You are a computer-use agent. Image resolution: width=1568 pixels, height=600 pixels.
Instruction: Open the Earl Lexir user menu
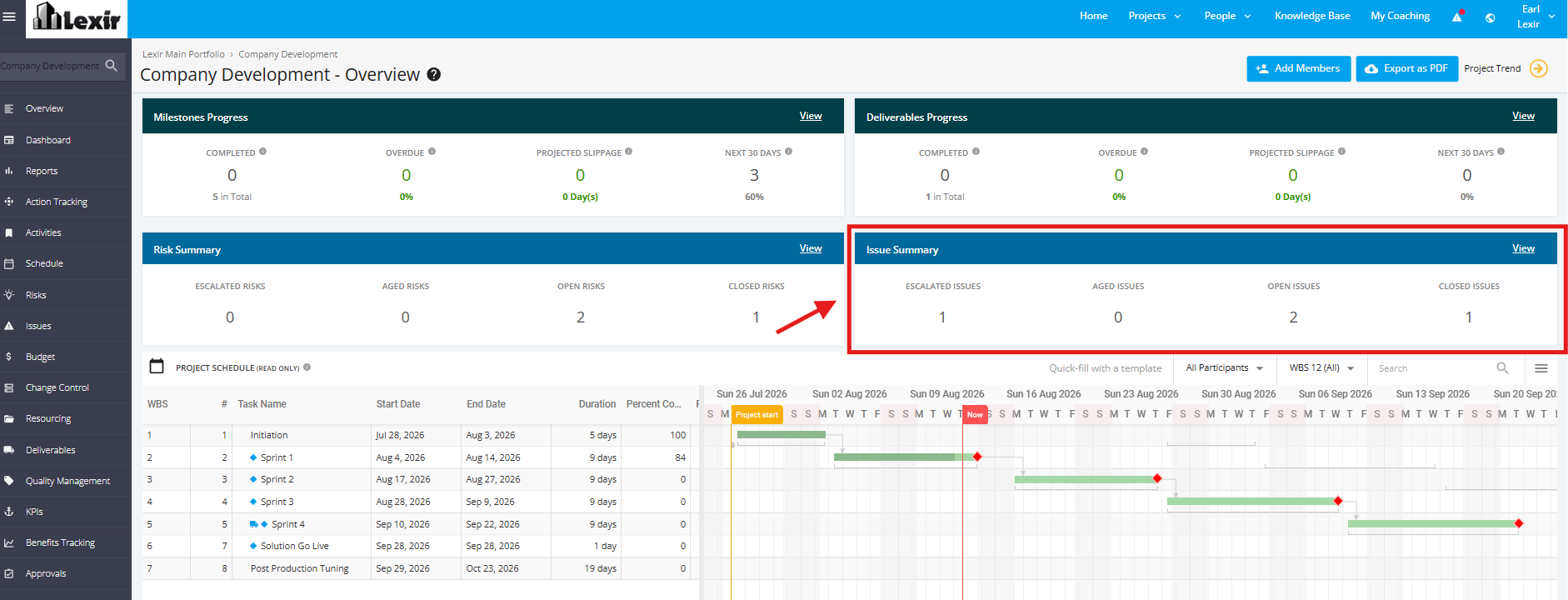point(1536,17)
